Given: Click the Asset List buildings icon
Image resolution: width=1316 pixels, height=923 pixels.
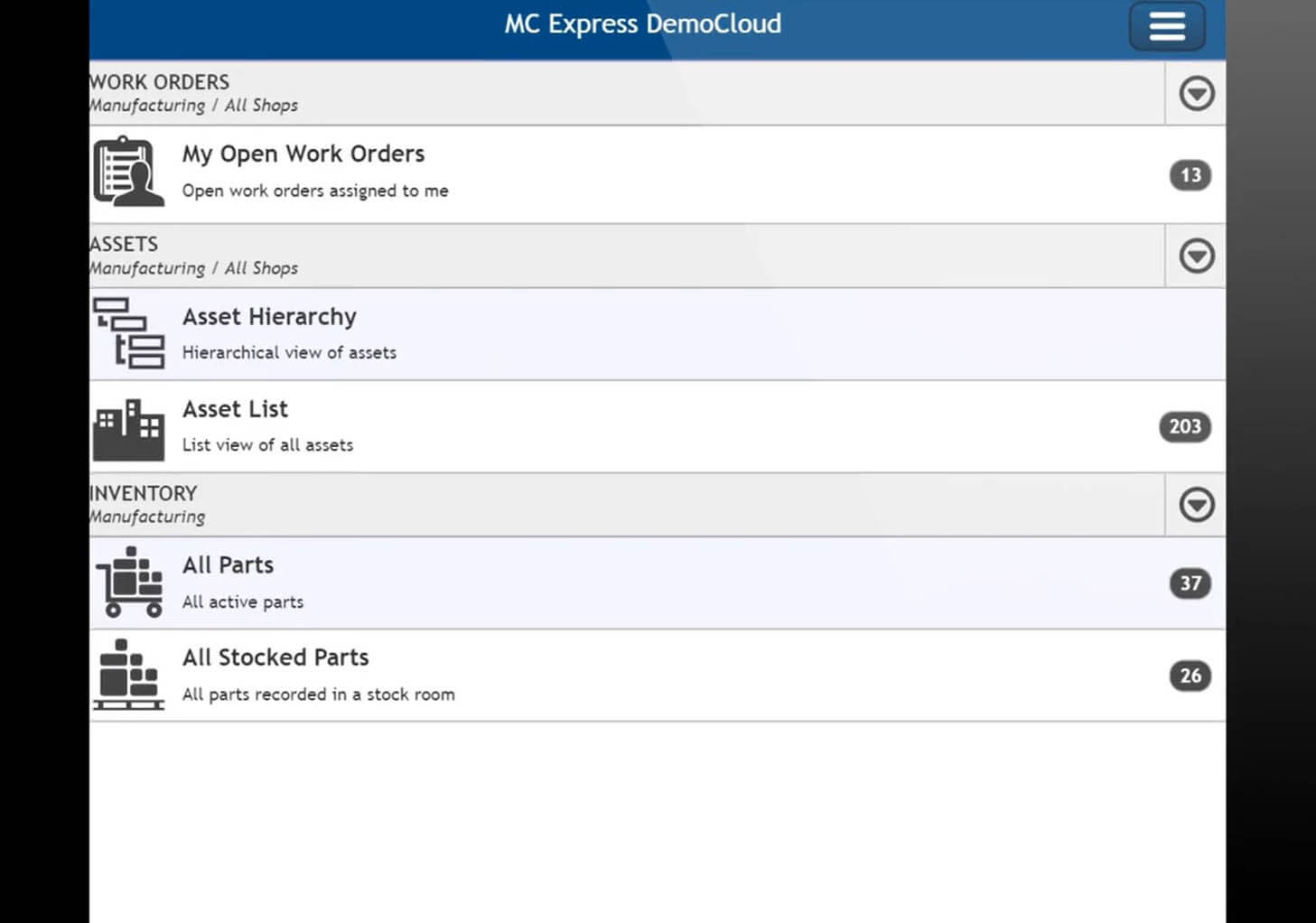Looking at the screenshot, I should pyautogui.click(x=129, y=426).
